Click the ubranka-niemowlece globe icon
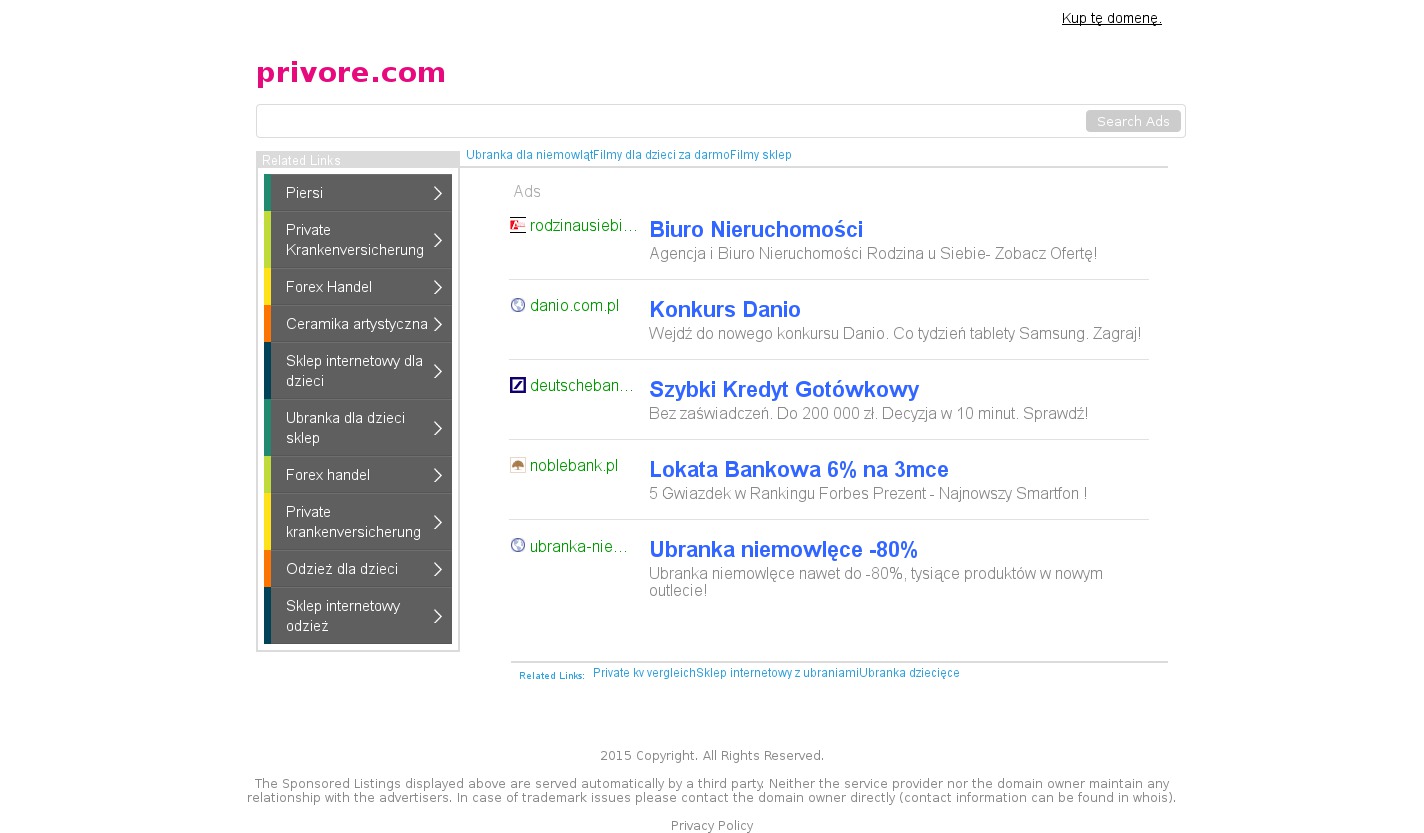 click(517, 546)
